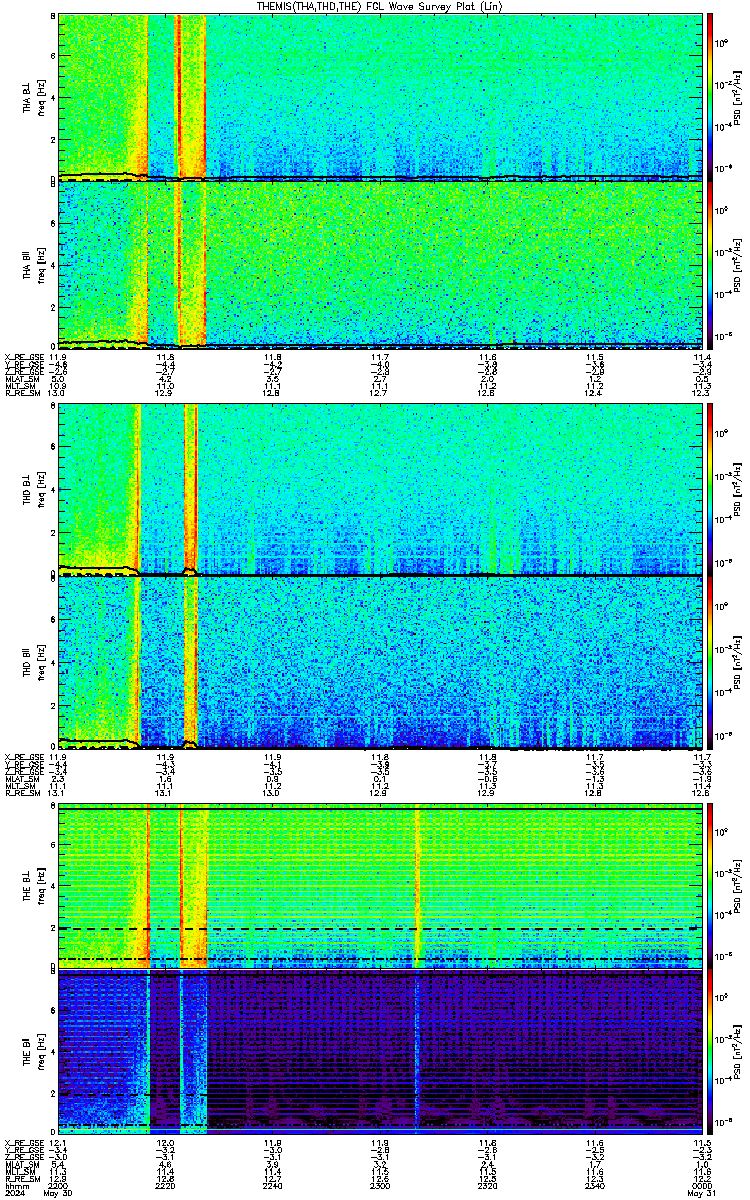The width and height of the screenshot is (750, 1200).
Task: Click the '2340' time tick label
Action: 594,1184
